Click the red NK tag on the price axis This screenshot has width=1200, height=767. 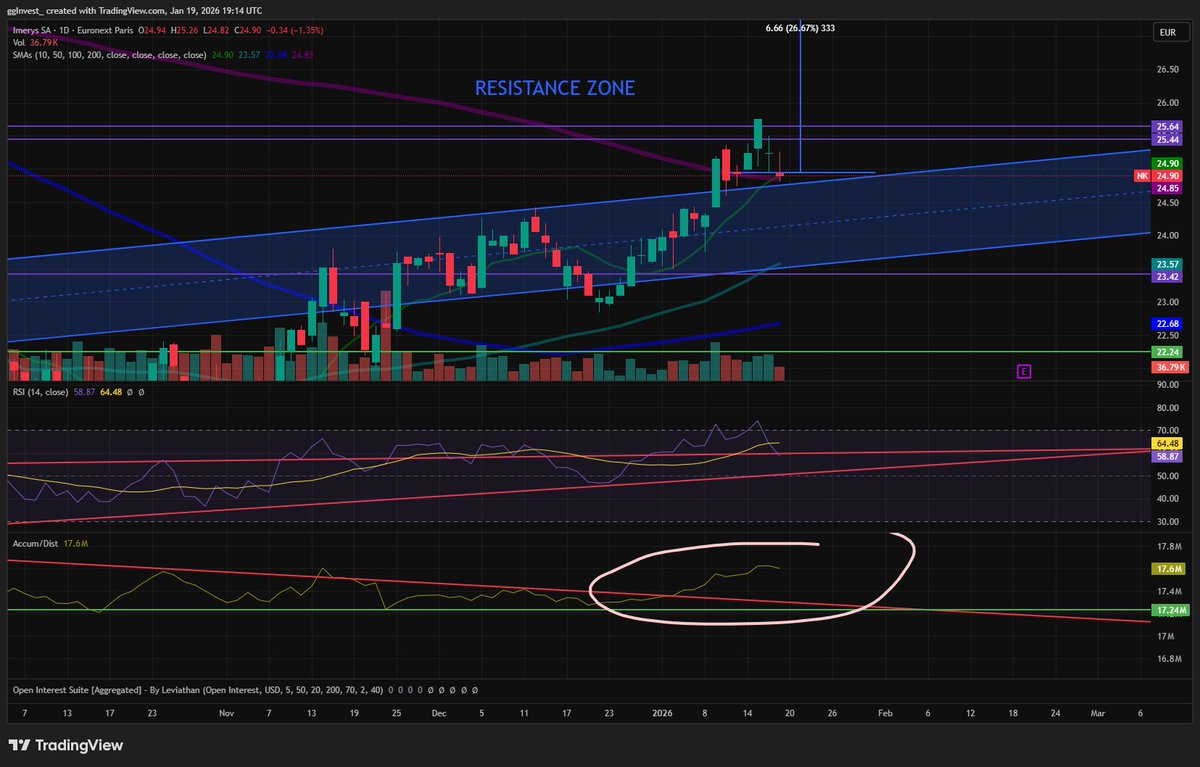[x=1142, y=176]
